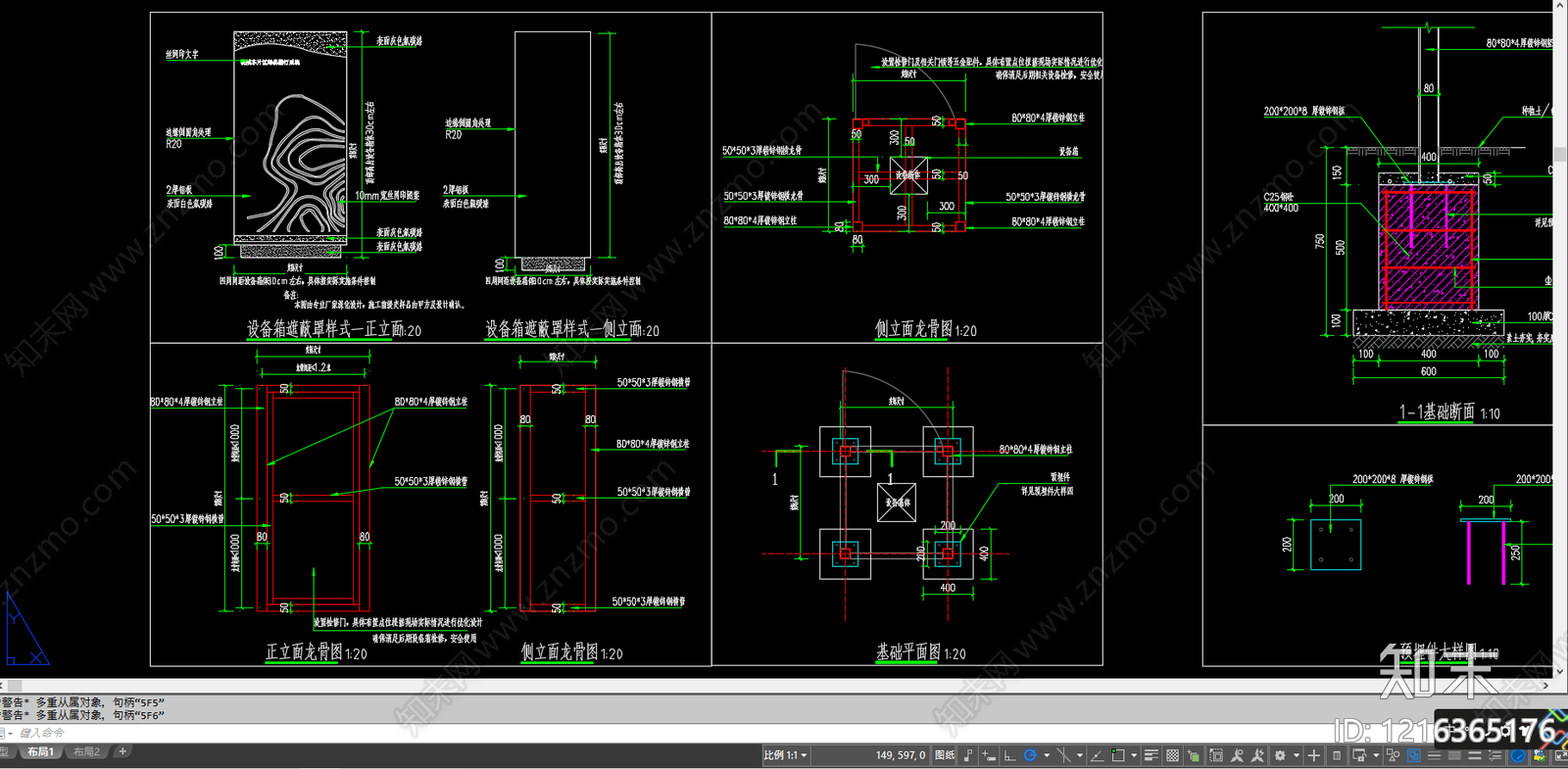
Task: Expand the polar tracking angle dropdown arrow
Action: pyautogui.click(x=1047, y=755)
